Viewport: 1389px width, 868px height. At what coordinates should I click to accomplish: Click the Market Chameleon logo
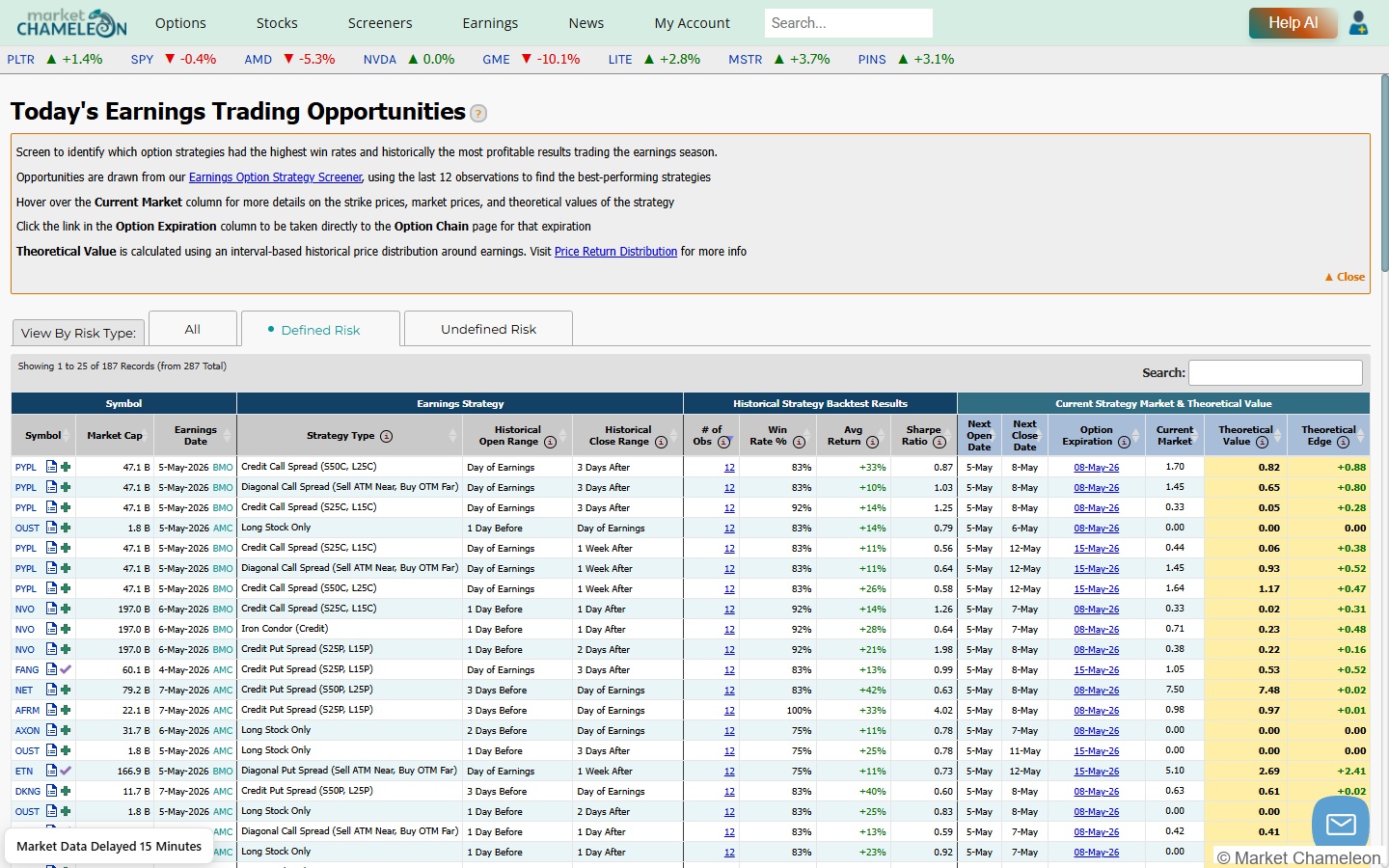coord(71,22)
